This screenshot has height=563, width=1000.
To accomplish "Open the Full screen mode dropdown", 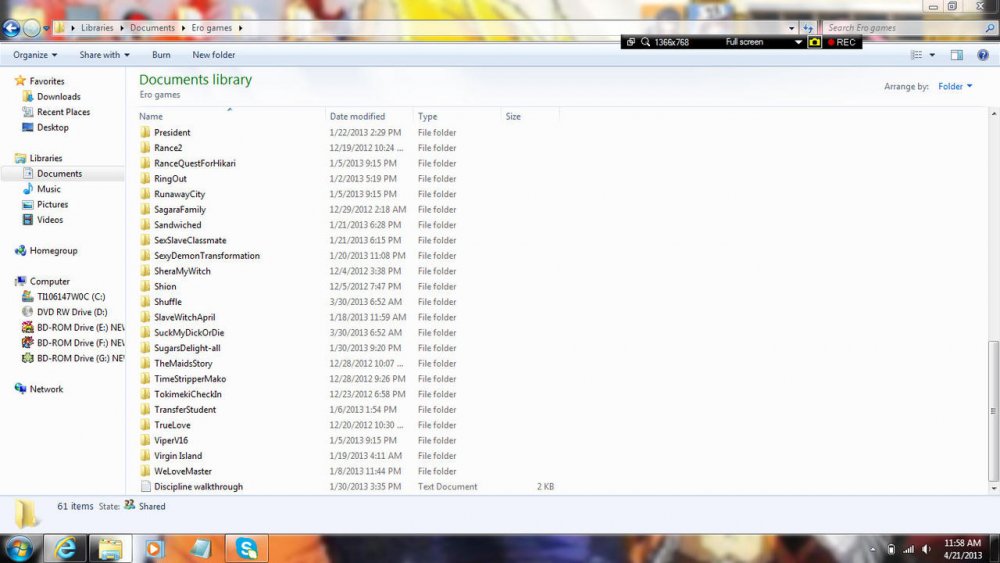I will [x=798, y=42].
